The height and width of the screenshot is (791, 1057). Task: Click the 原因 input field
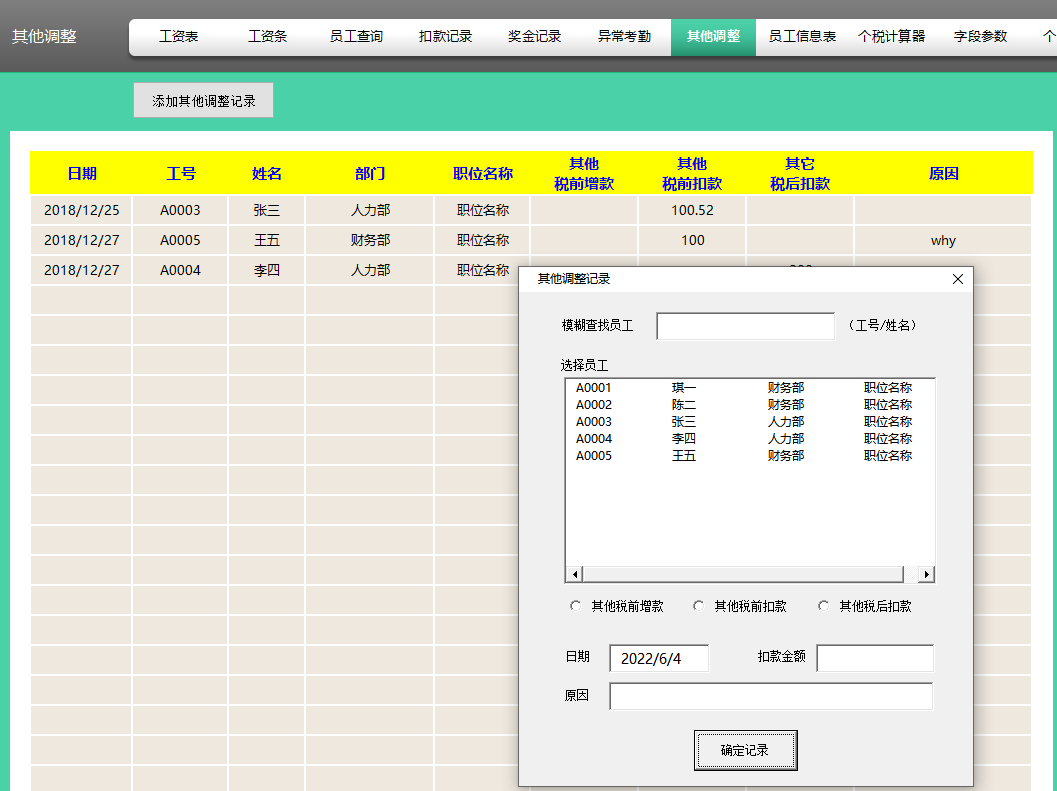pyautogui.click(x=770, y=696)
